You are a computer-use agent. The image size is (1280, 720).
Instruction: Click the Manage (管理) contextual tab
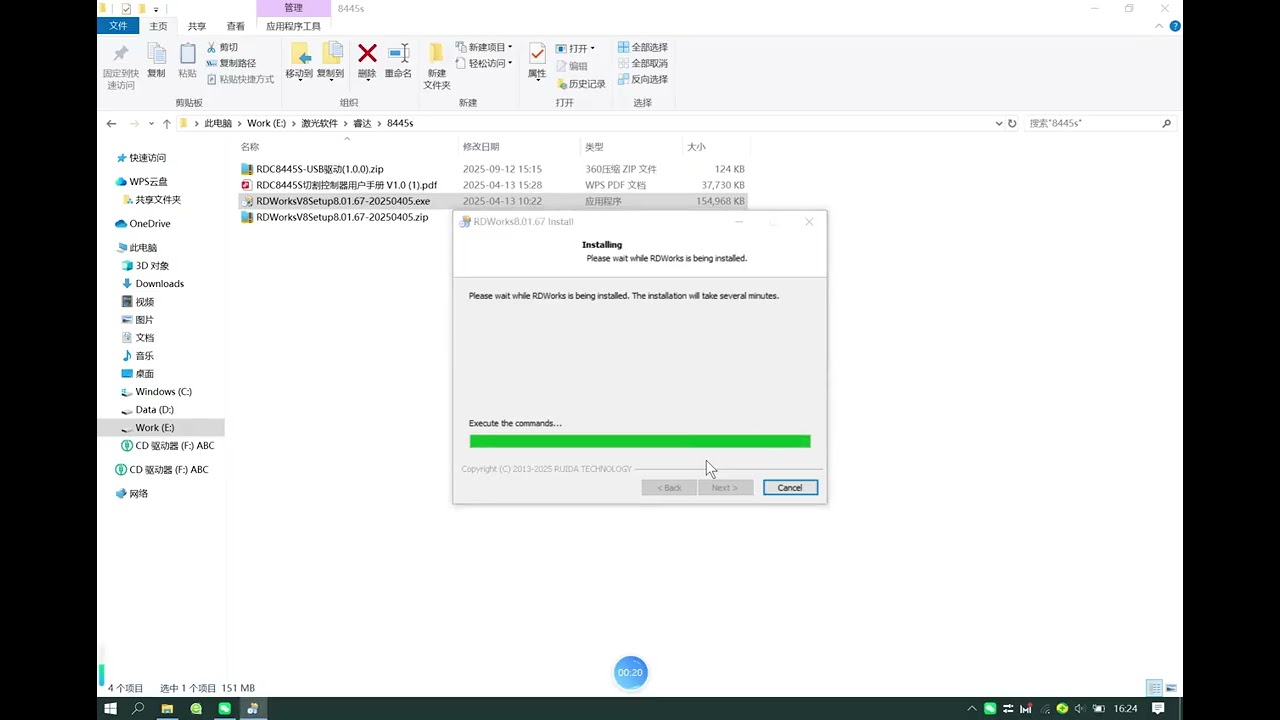coord(293,8)
